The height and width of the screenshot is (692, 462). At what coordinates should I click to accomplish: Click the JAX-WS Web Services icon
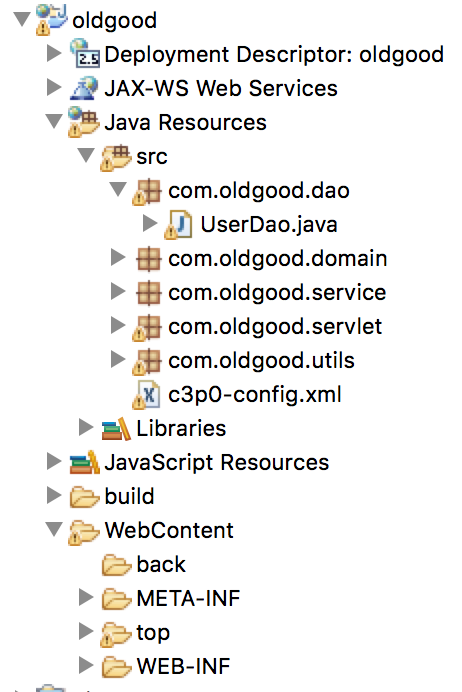tap(84, 88)
